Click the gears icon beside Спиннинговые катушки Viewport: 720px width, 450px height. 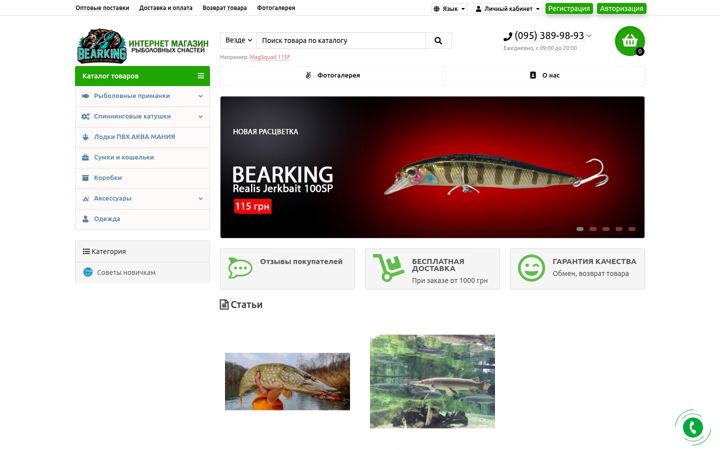point(85,117)
